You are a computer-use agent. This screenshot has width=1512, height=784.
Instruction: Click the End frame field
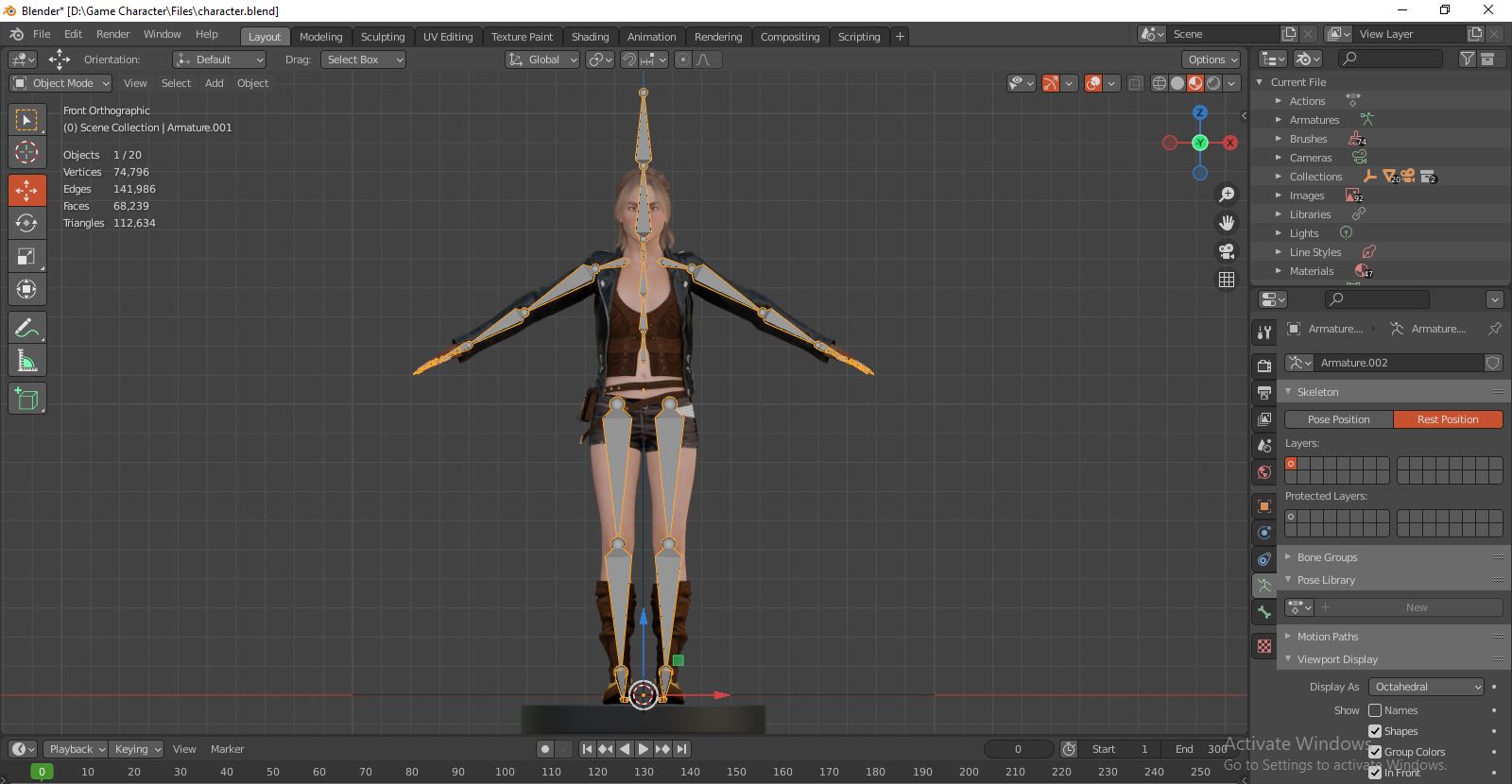click(x=1201, y=749)
